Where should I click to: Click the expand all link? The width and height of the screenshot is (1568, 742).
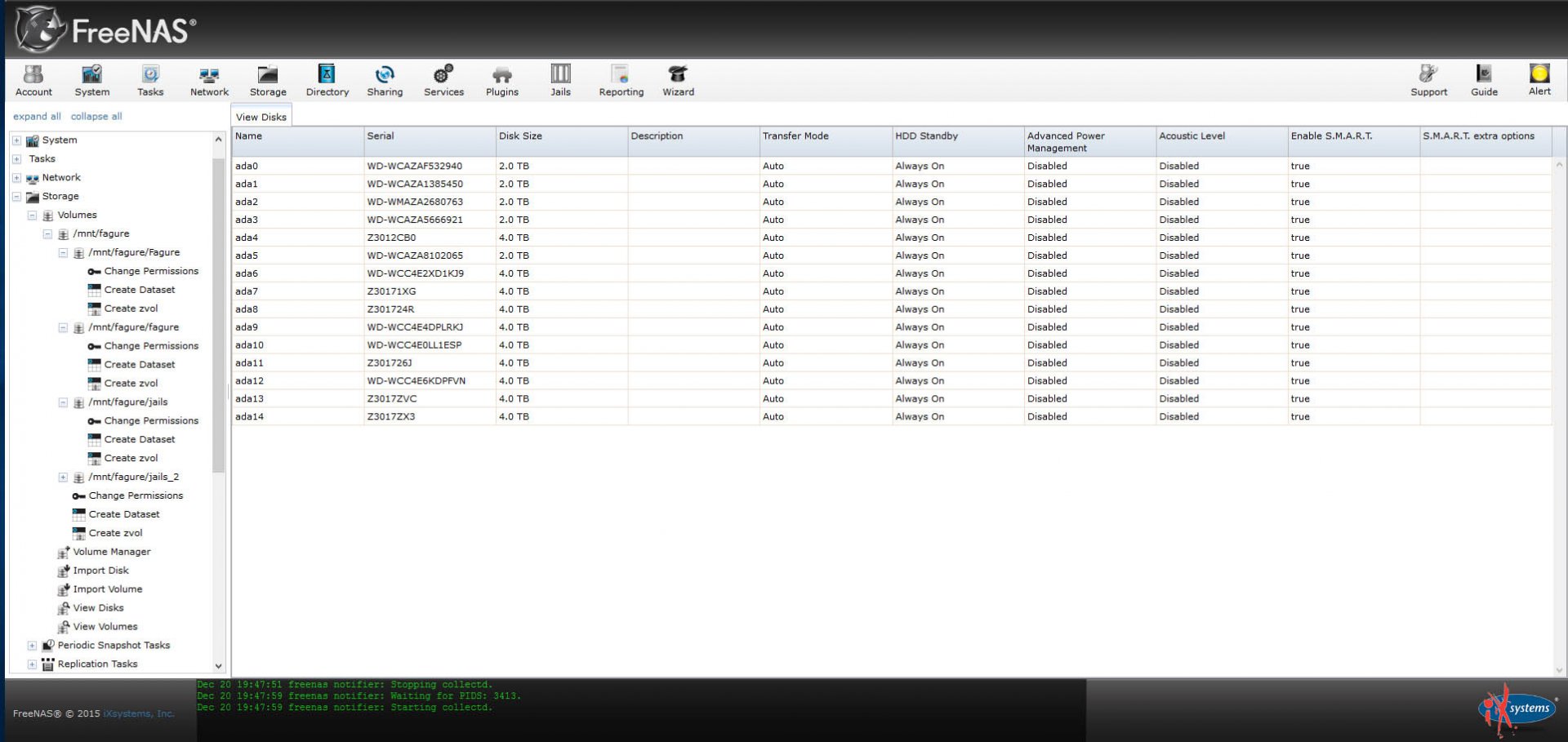pos(37,116)
